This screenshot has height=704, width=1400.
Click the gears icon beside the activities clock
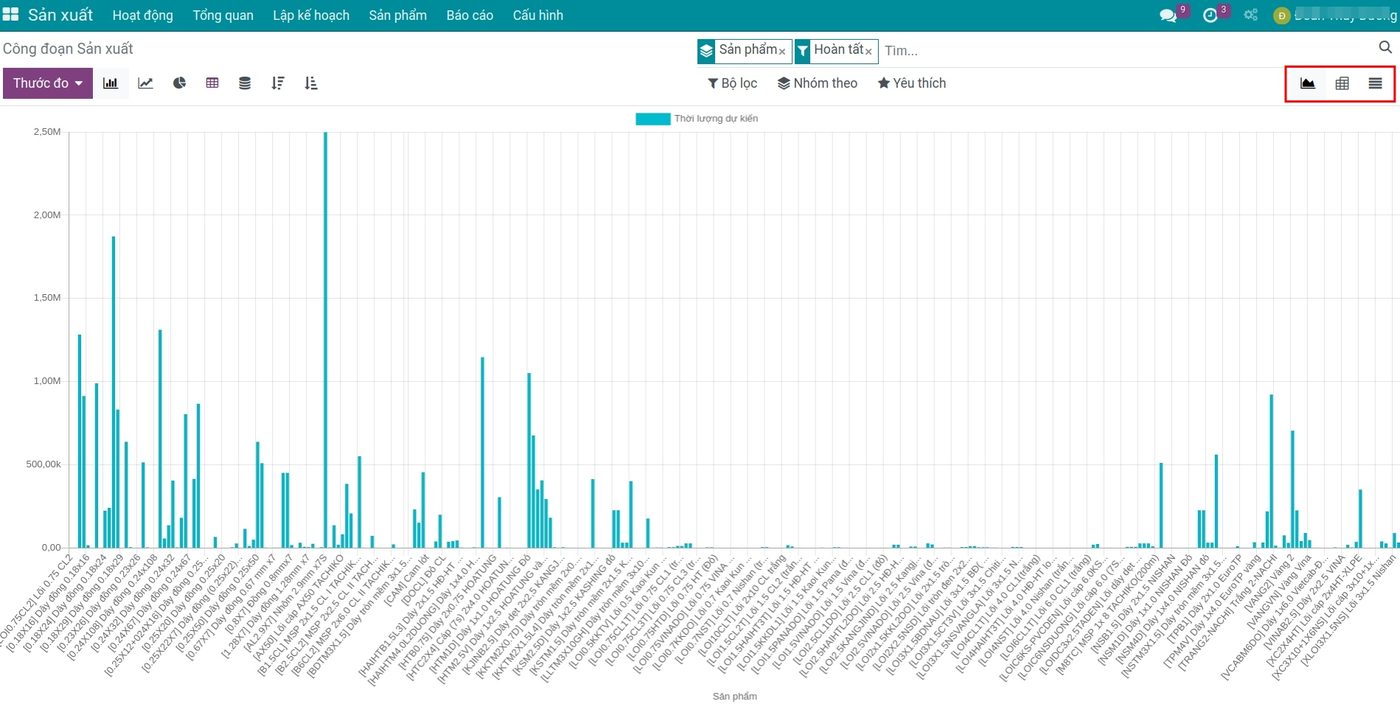(1250, 16)
